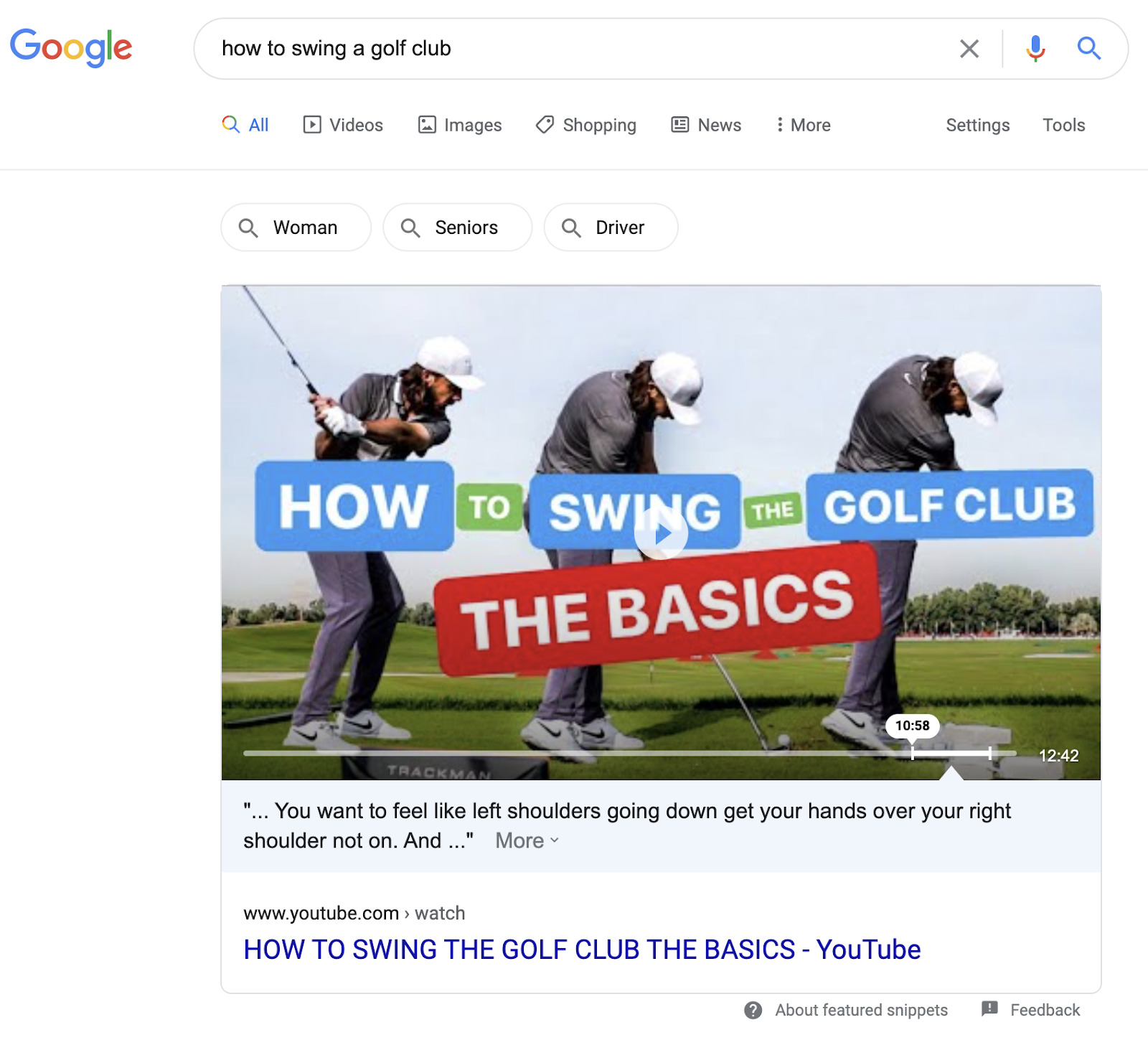Click About featured snippets help icon
Screen dimensions: 1148x1040
coord(753,1011)
